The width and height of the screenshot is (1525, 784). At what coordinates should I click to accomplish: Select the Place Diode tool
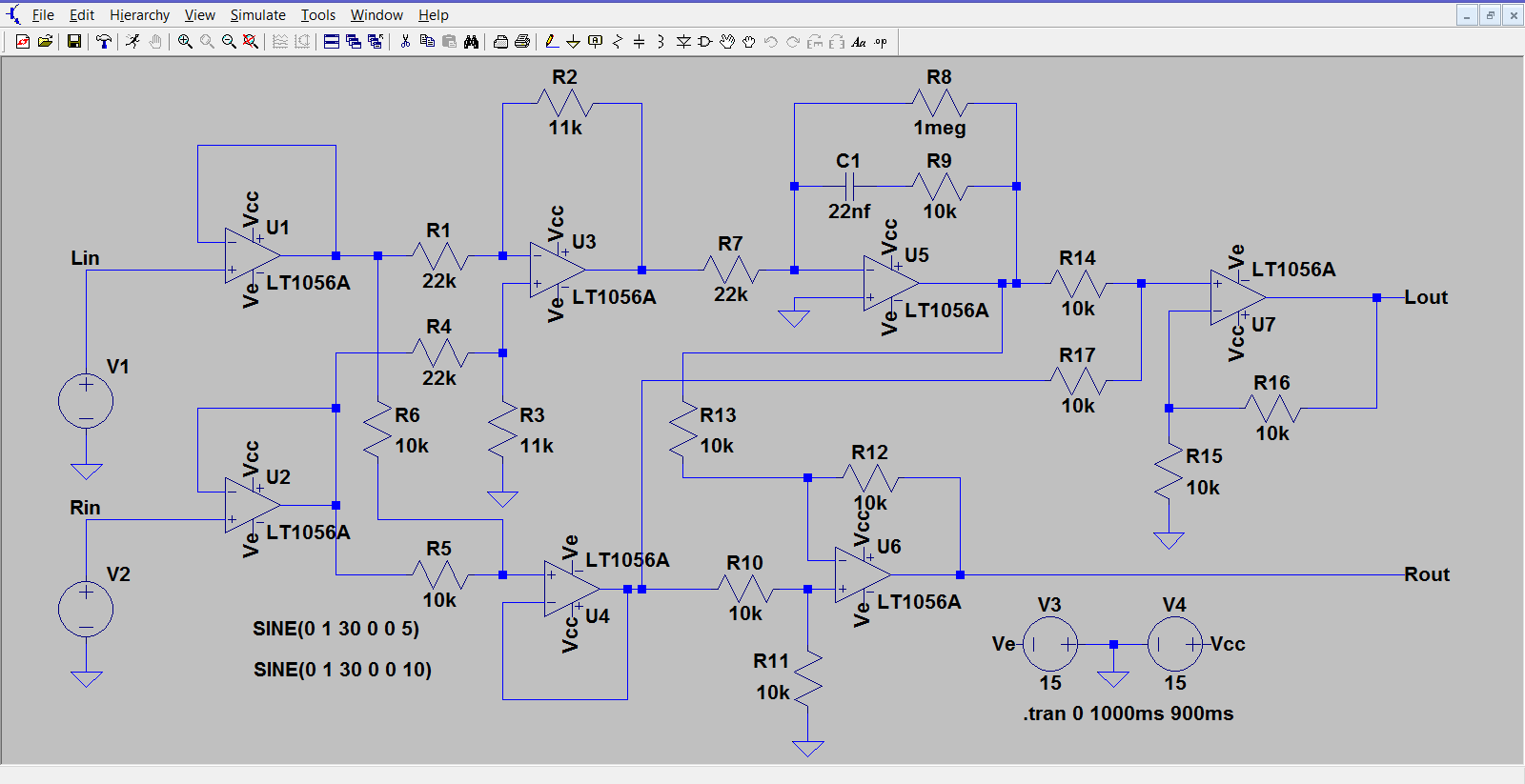[x=683, y=42]
